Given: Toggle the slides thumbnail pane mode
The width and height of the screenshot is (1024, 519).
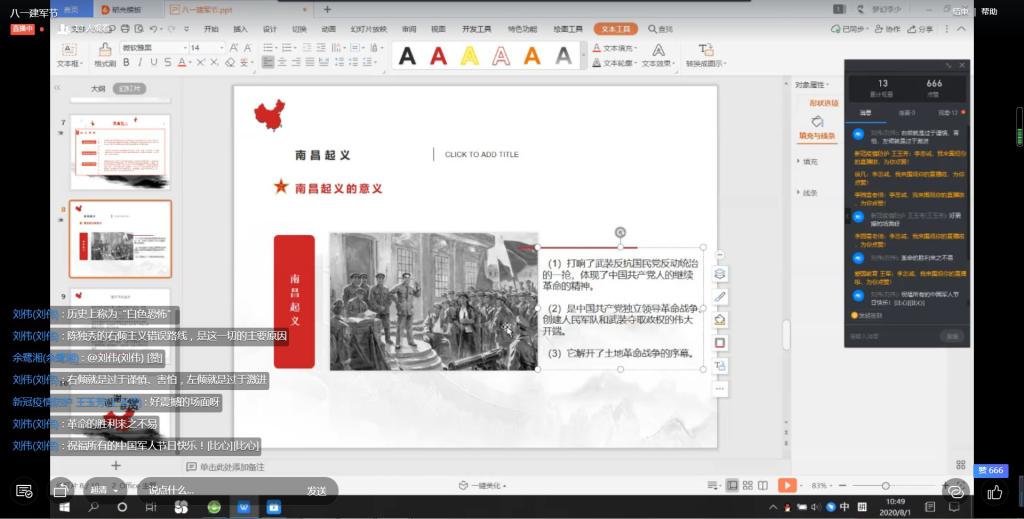Looking at the screenshot, I should pos(129,88).
